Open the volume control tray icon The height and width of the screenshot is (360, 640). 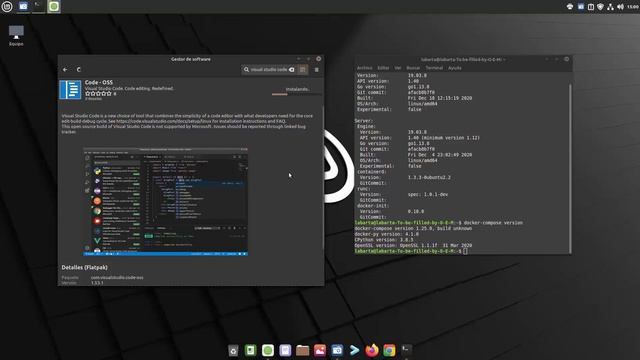click(x=620, y=7)
